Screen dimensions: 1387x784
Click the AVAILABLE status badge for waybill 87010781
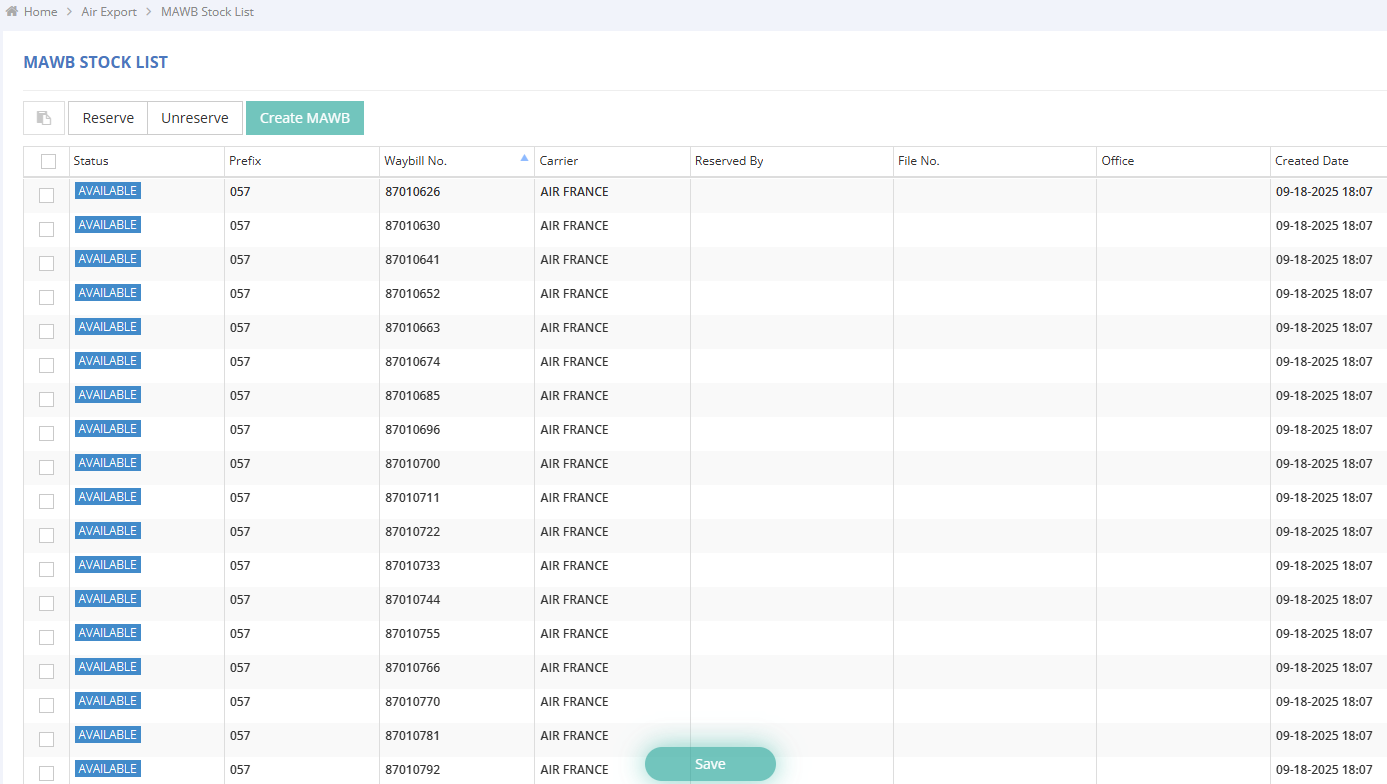tap(107, 735)
